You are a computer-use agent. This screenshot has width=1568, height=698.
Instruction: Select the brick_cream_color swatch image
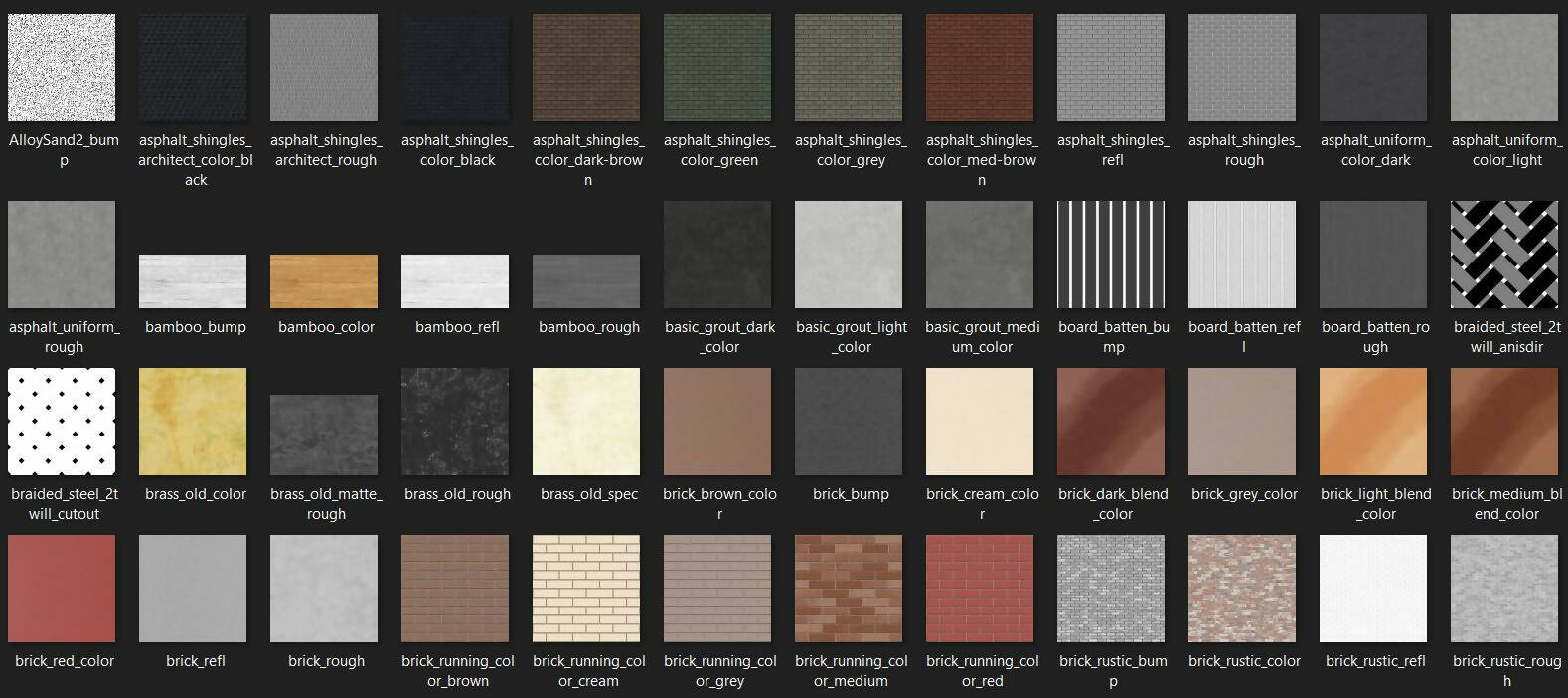coord(980,422)
